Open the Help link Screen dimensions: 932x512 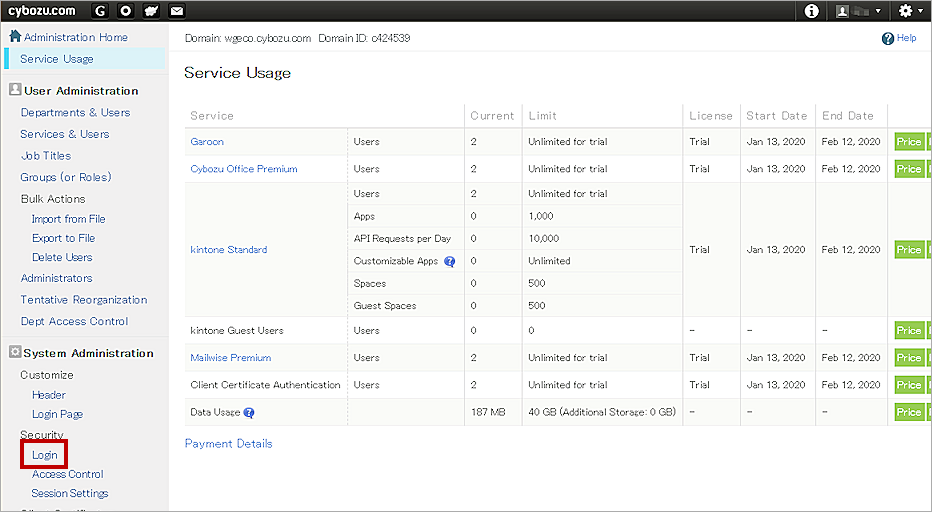pos(906,38)
